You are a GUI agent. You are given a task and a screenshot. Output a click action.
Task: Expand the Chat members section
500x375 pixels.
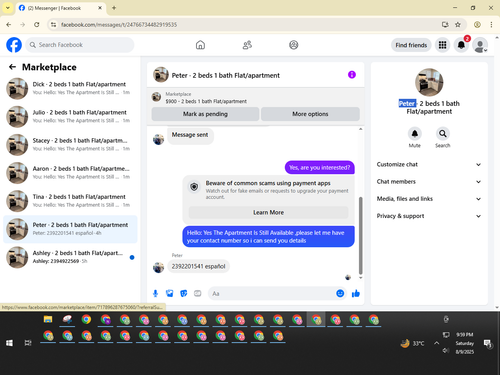tap(429, 182)
